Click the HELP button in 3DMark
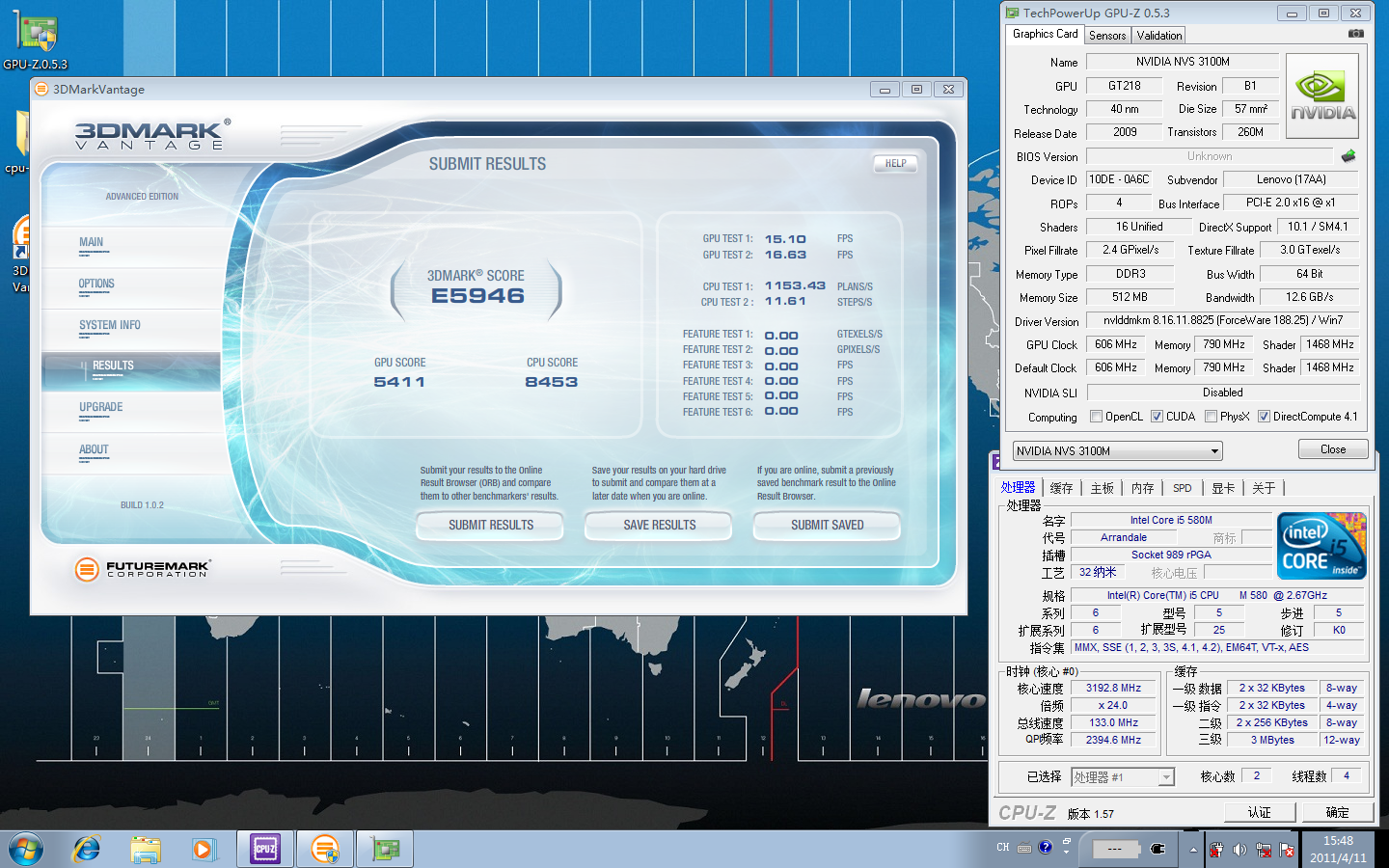Viewport: 1389px width, 868px height. [x=895, y=164]
